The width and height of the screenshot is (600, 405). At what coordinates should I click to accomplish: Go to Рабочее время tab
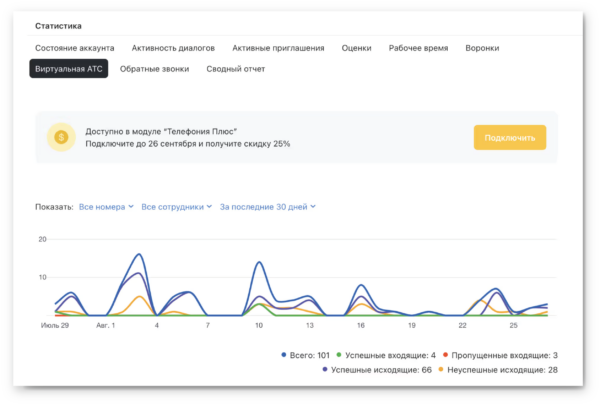point(418,48)
